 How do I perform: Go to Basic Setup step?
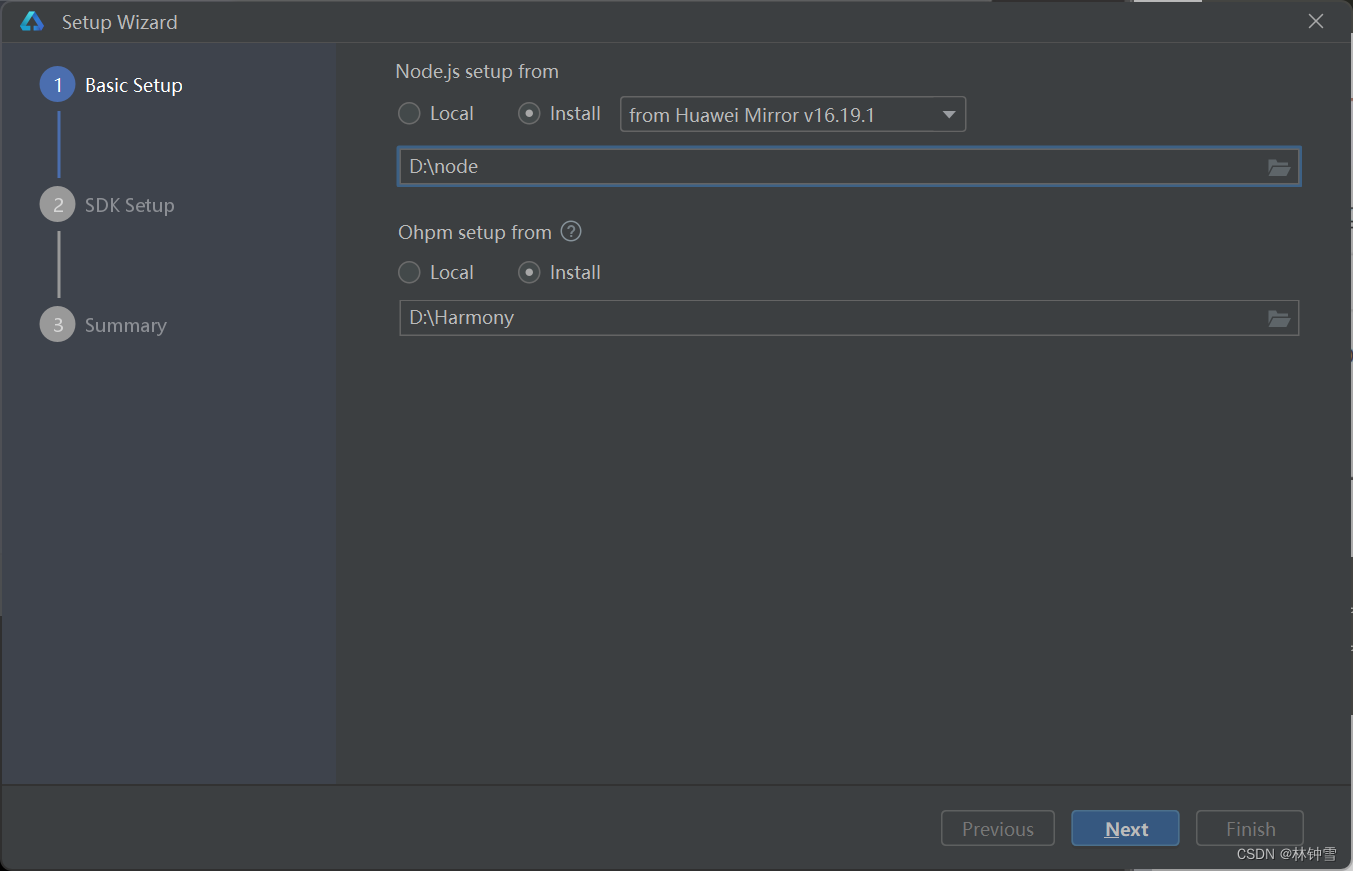111,85
